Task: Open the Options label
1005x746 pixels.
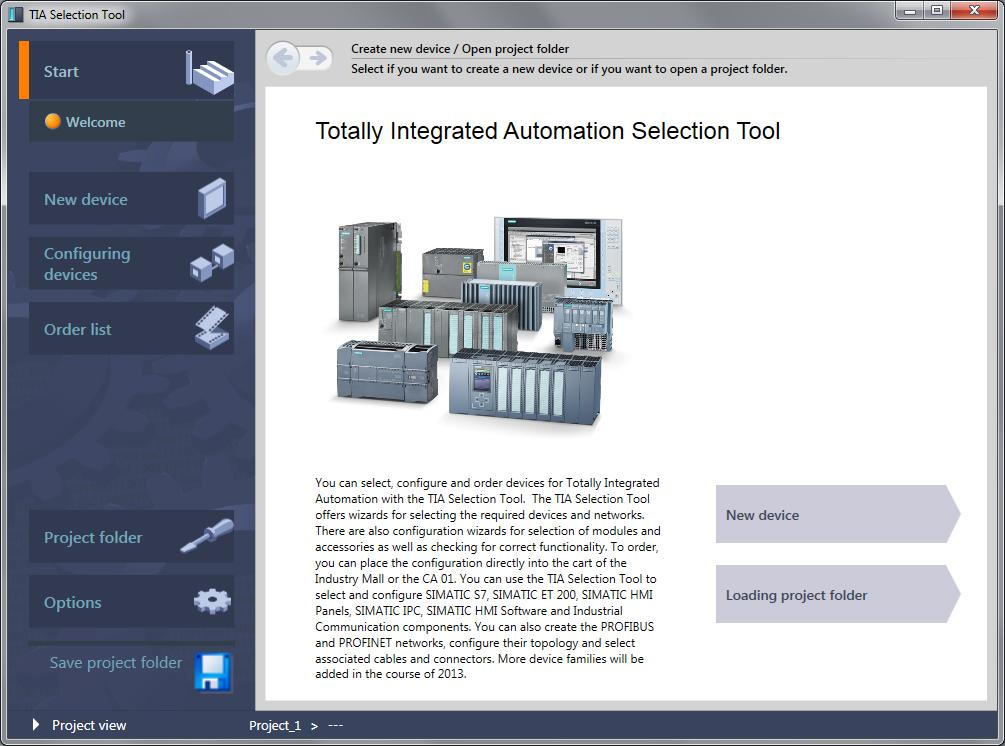Action: tap(72, 602)
